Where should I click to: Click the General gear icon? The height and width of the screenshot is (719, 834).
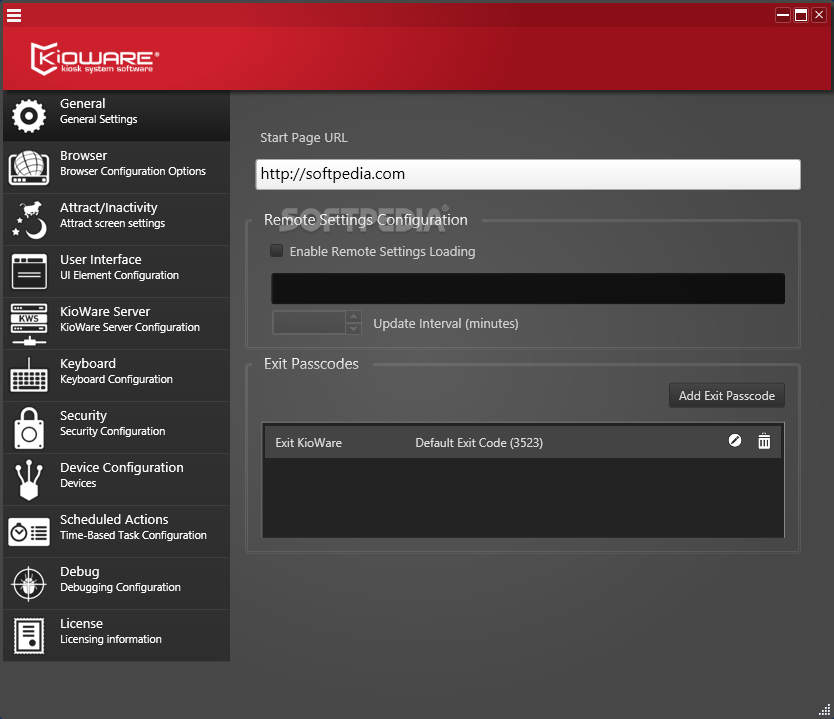coord(29,115)
